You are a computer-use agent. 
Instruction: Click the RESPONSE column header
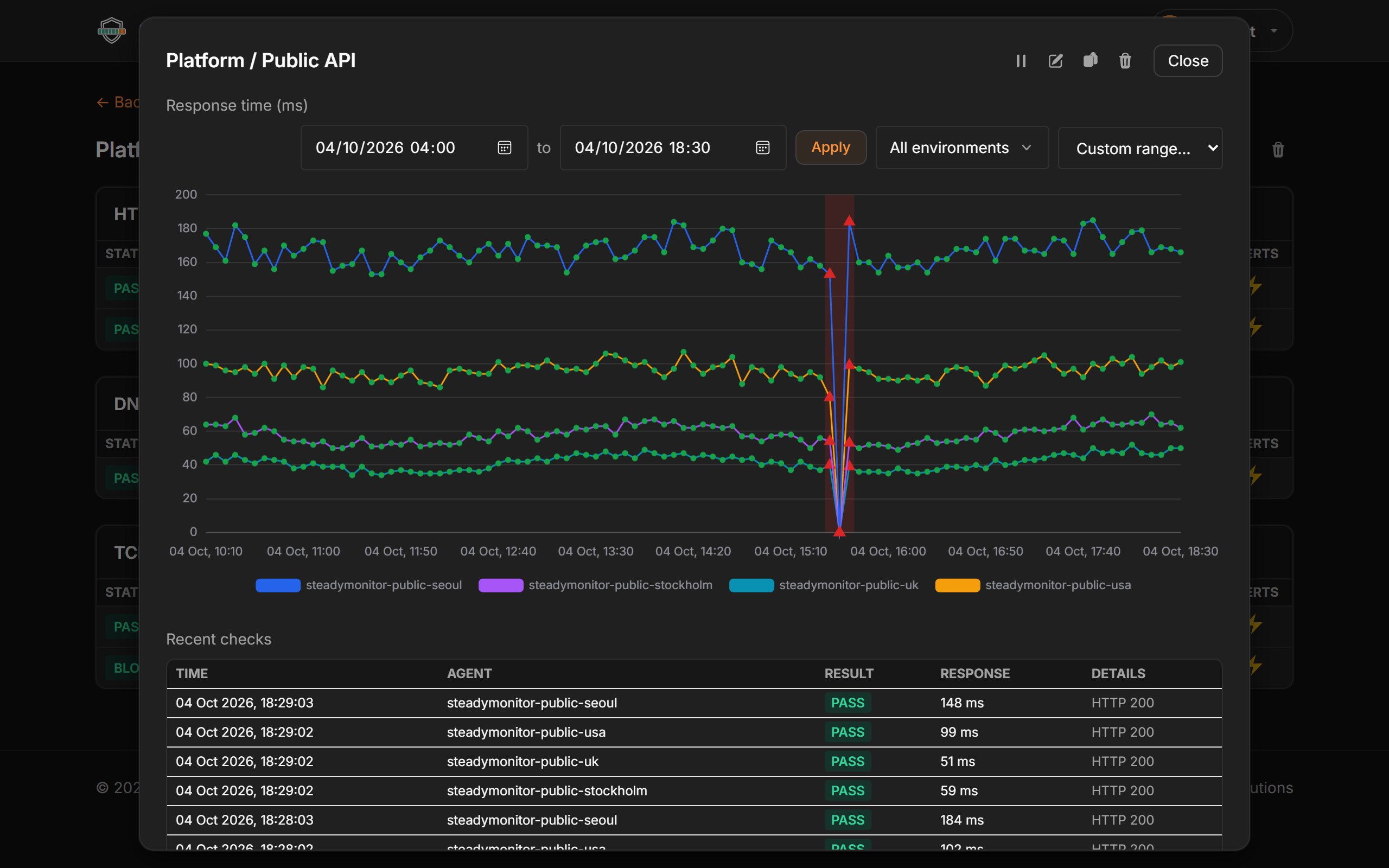coord(974,673)
